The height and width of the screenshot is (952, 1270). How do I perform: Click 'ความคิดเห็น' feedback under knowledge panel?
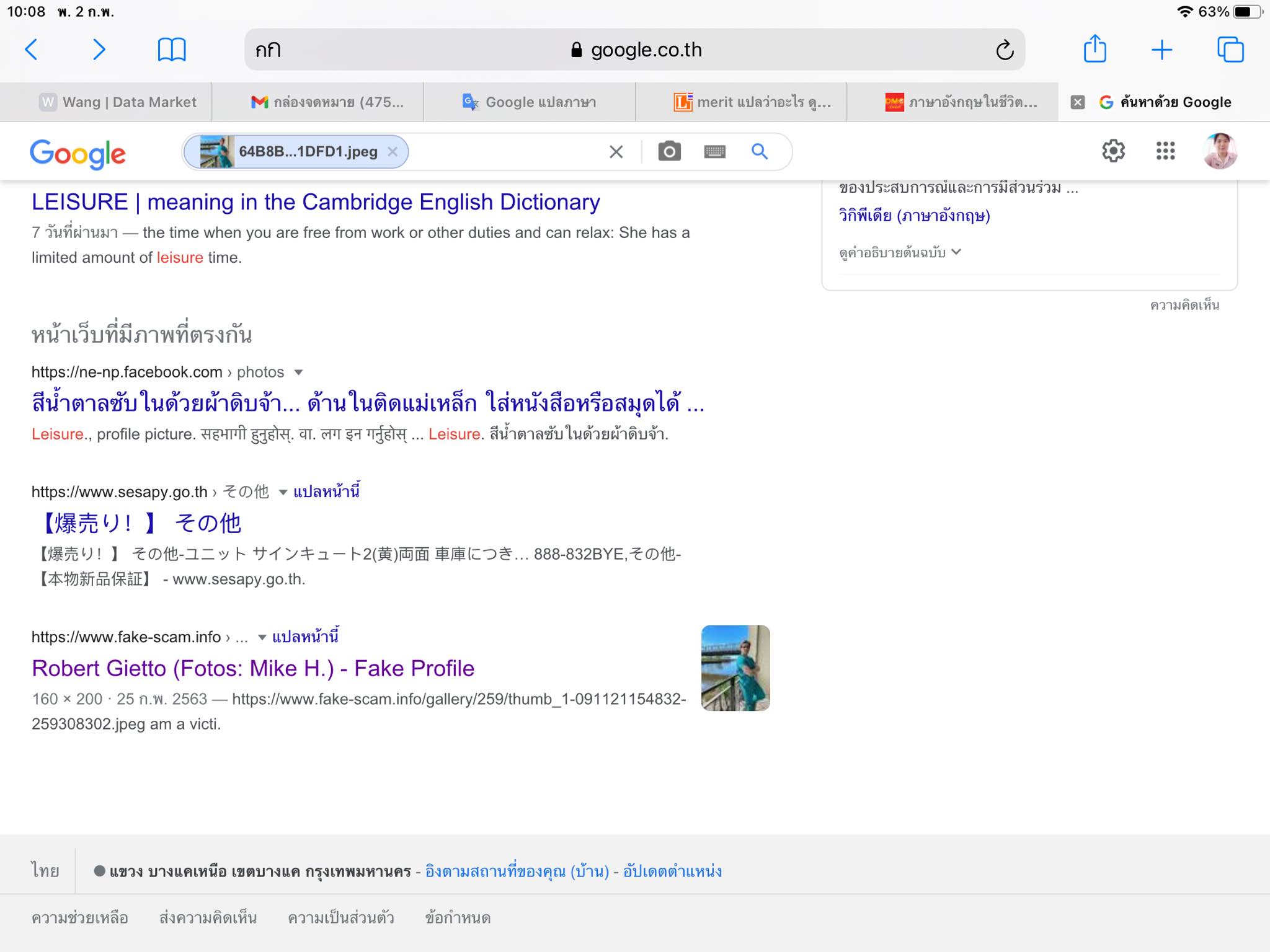(x=1184, y=305)
